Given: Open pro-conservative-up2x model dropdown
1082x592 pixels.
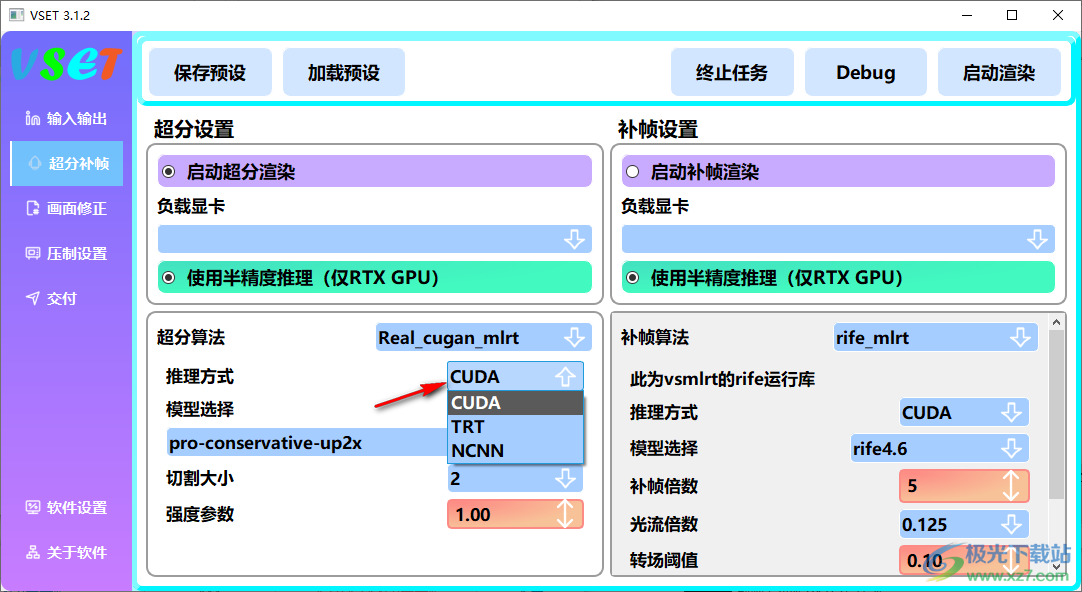Looking at the screenshot, I should pos(308,442).
